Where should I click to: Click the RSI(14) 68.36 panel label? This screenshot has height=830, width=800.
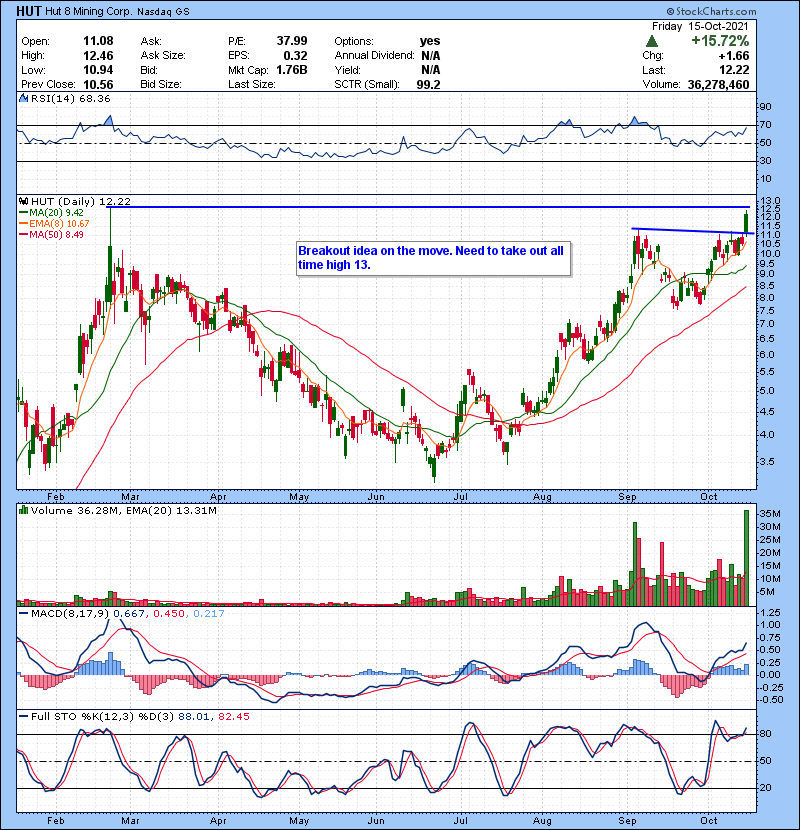point(70,98)
